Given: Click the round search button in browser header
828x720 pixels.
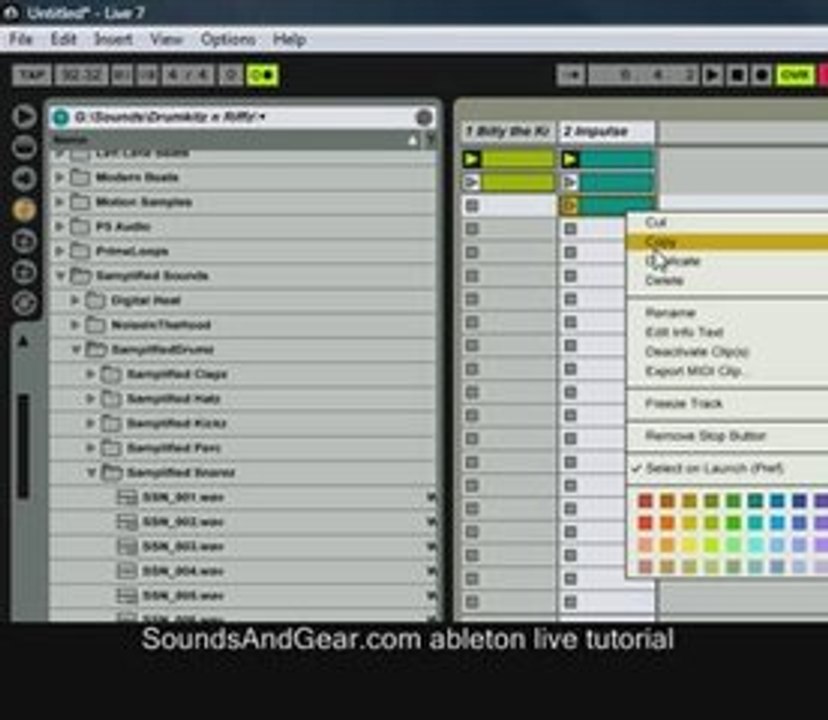Looking at the screenshot, I should [424, 117].
